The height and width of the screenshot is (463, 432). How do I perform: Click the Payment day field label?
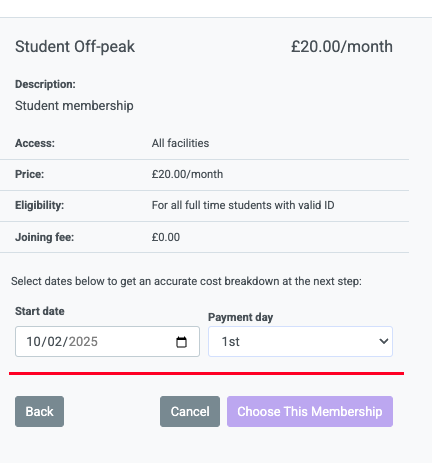coord(241,317)
